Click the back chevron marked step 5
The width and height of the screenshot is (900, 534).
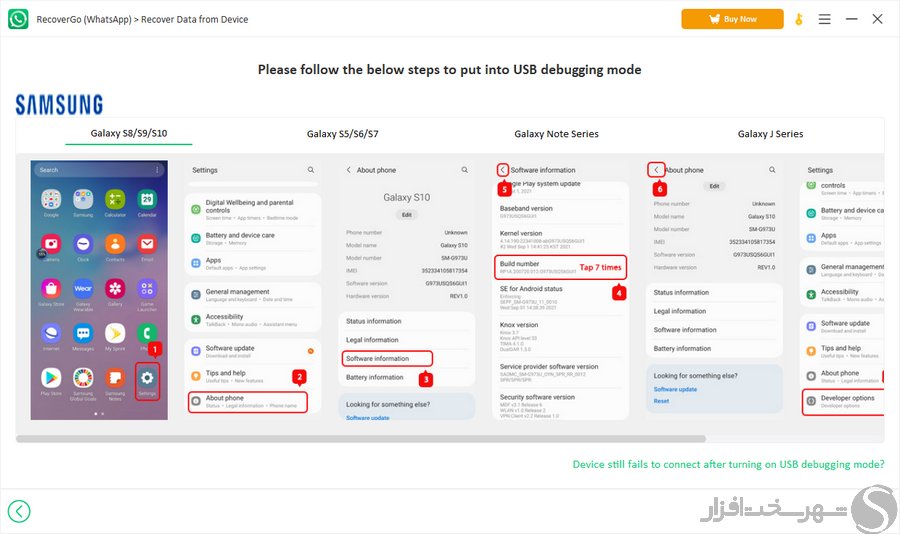pyautogui.click(x=502, y=170)
